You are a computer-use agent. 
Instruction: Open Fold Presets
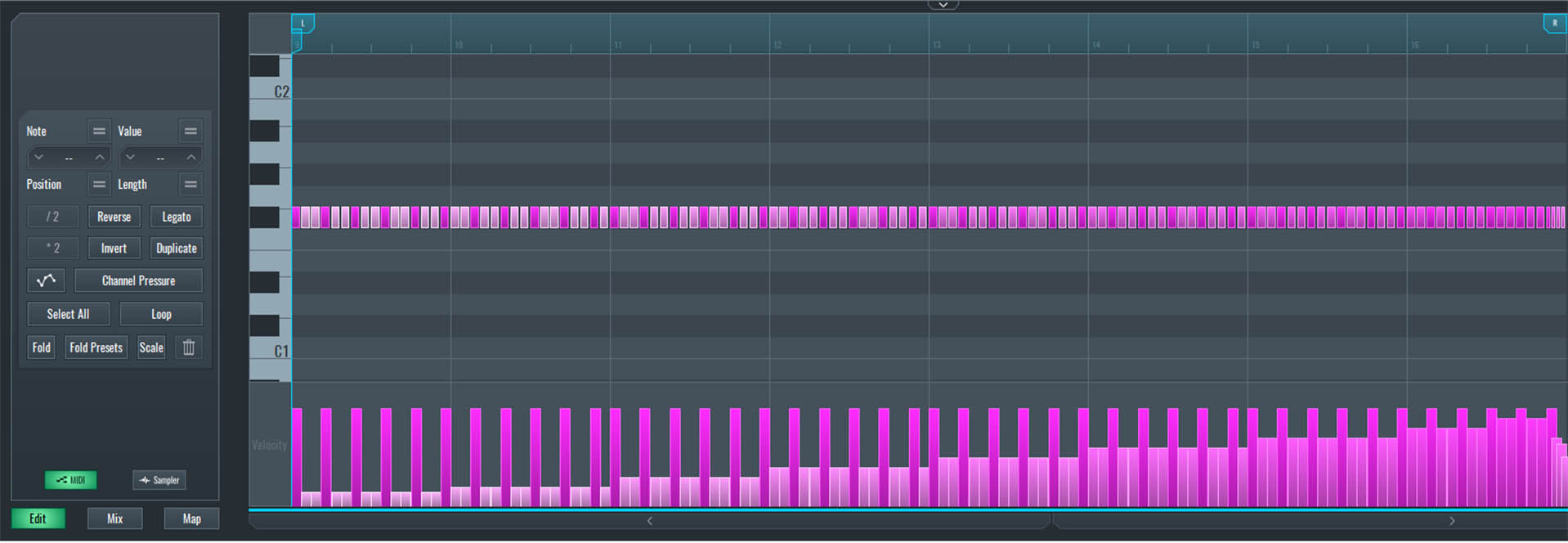point(96,348)
